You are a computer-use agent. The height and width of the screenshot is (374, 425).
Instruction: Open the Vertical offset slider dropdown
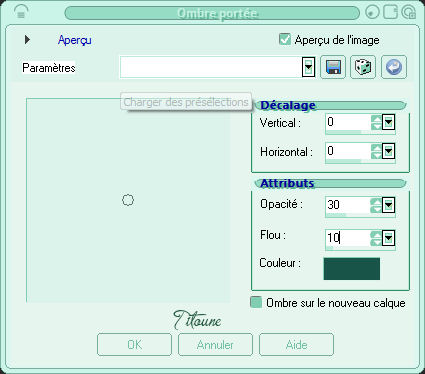(x=388, y=122)
